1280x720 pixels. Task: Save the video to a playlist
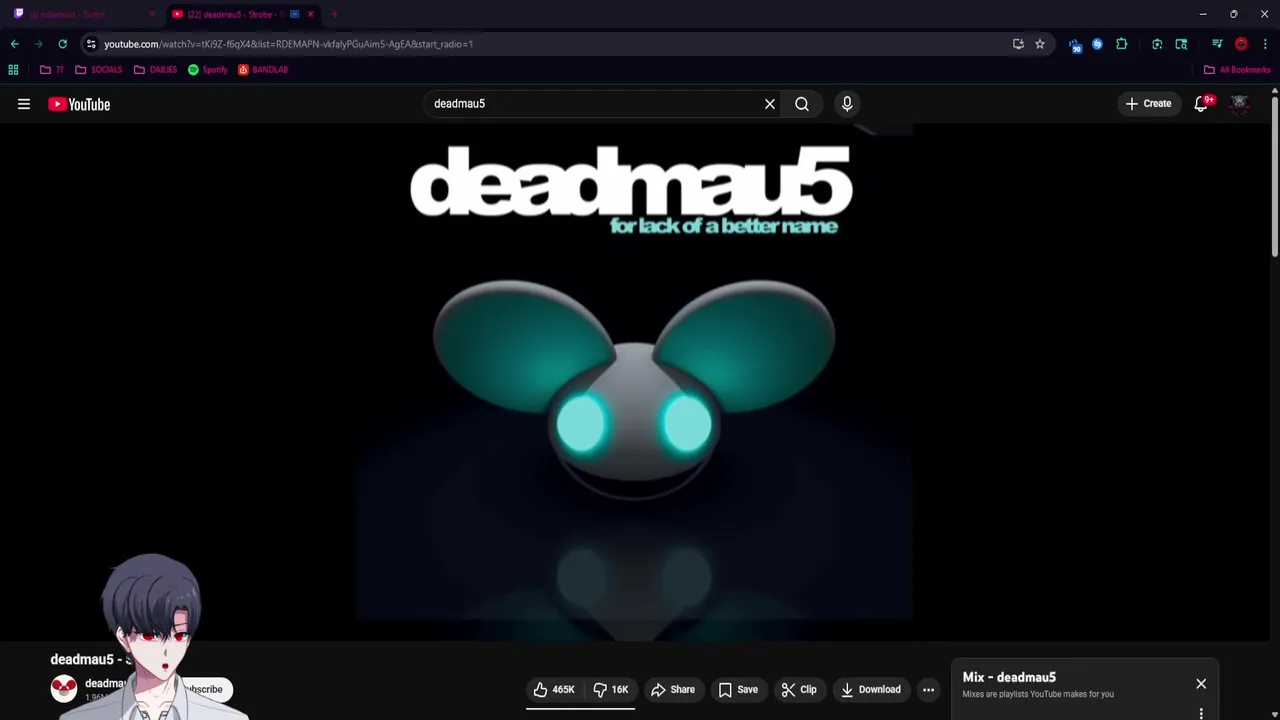click(738, 689)
